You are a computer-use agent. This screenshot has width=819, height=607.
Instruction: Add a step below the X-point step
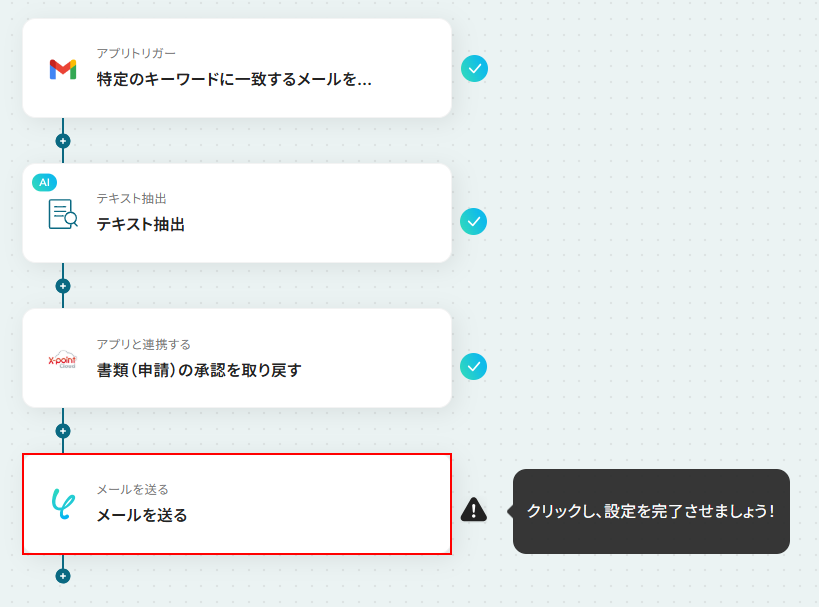coord(63,431)
